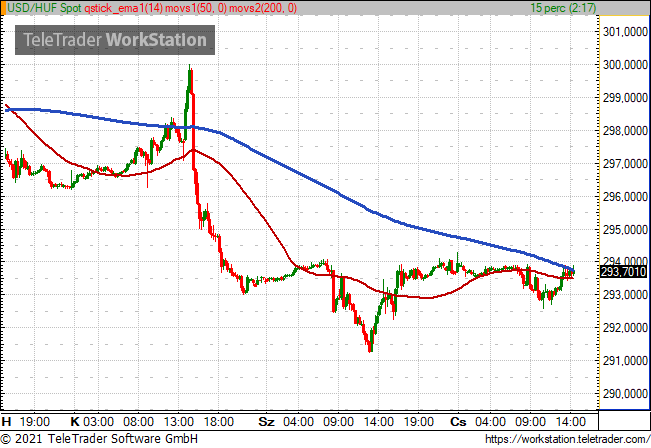Click the 292,0000 price axis label
The width and height of the screenshot is (651, 448).
click(625, 328)
